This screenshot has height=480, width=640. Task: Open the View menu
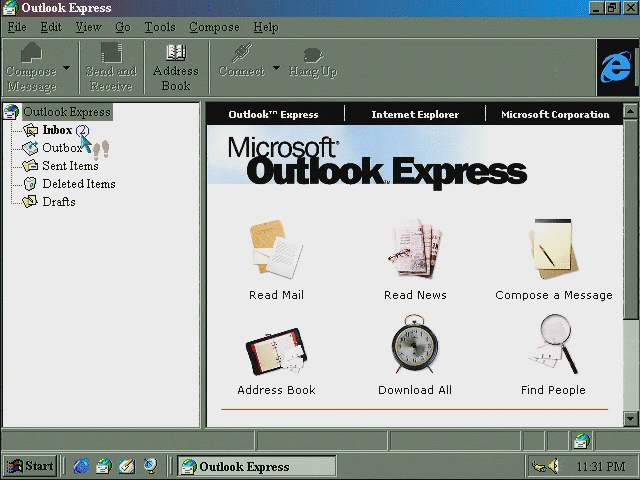[x=88, y=27]
